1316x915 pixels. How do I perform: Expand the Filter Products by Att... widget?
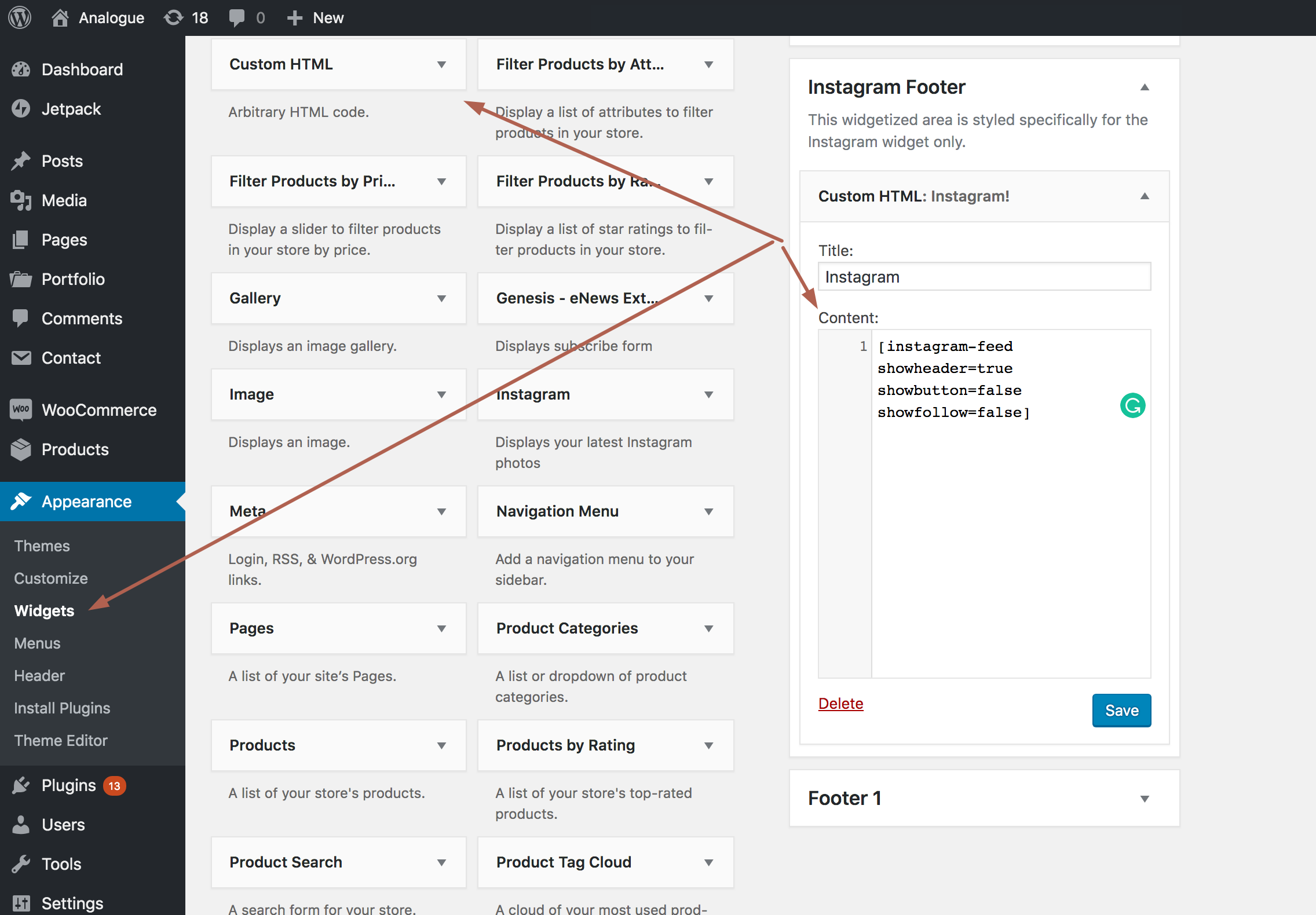[708, 64]
